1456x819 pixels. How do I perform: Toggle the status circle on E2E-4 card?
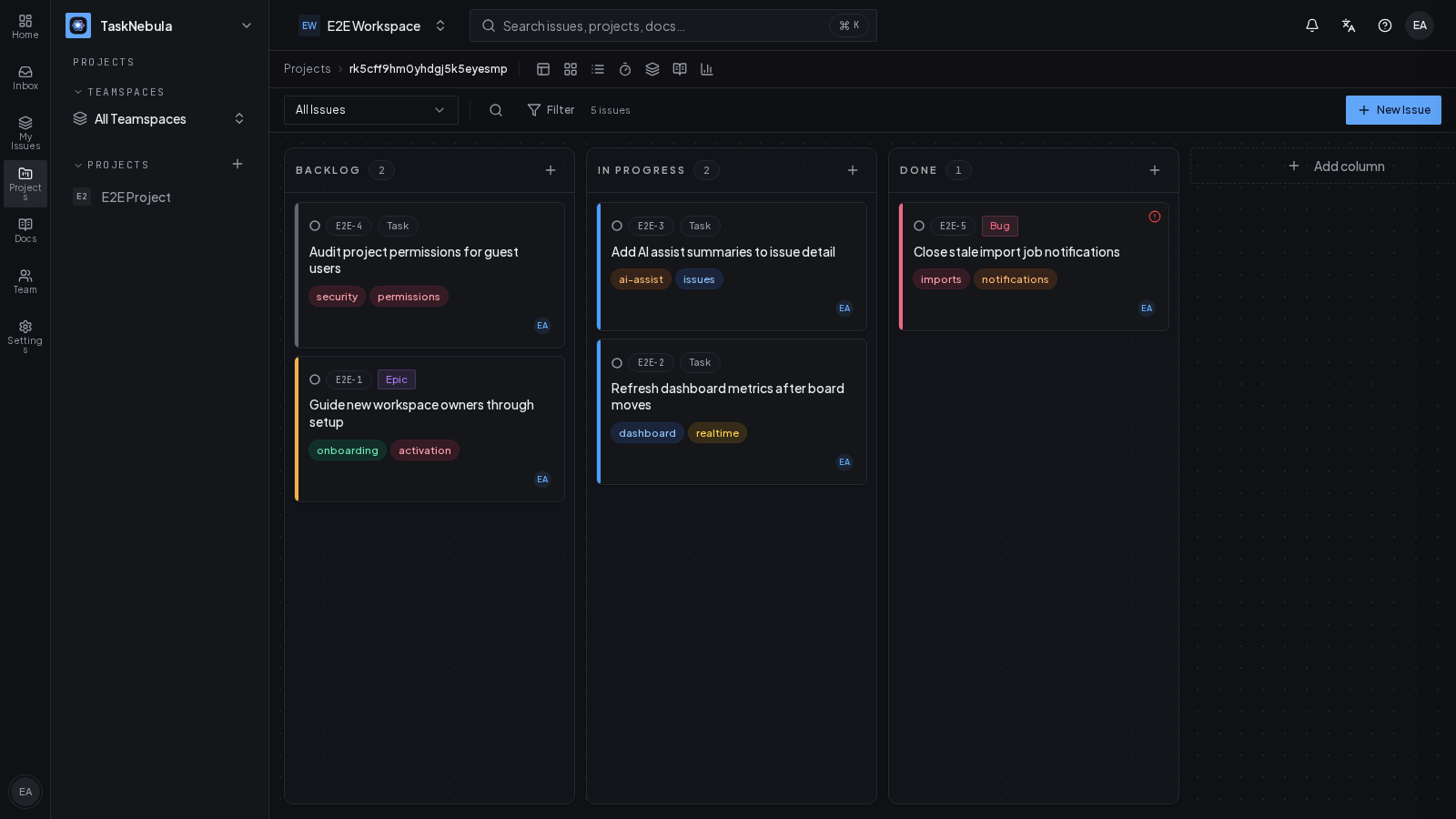tap(315, 226)
